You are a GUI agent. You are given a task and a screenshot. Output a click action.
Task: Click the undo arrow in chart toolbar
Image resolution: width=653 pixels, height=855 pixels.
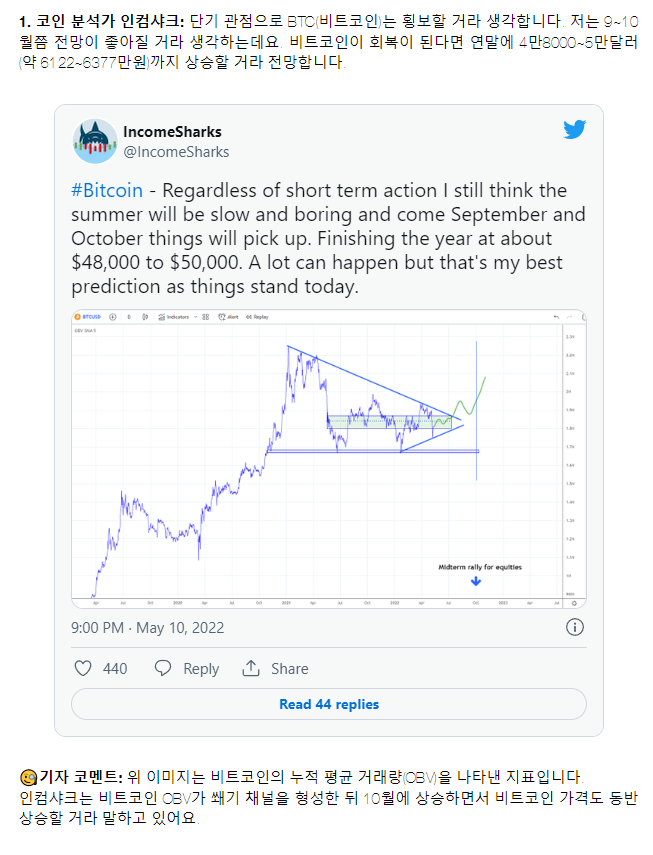556,317
